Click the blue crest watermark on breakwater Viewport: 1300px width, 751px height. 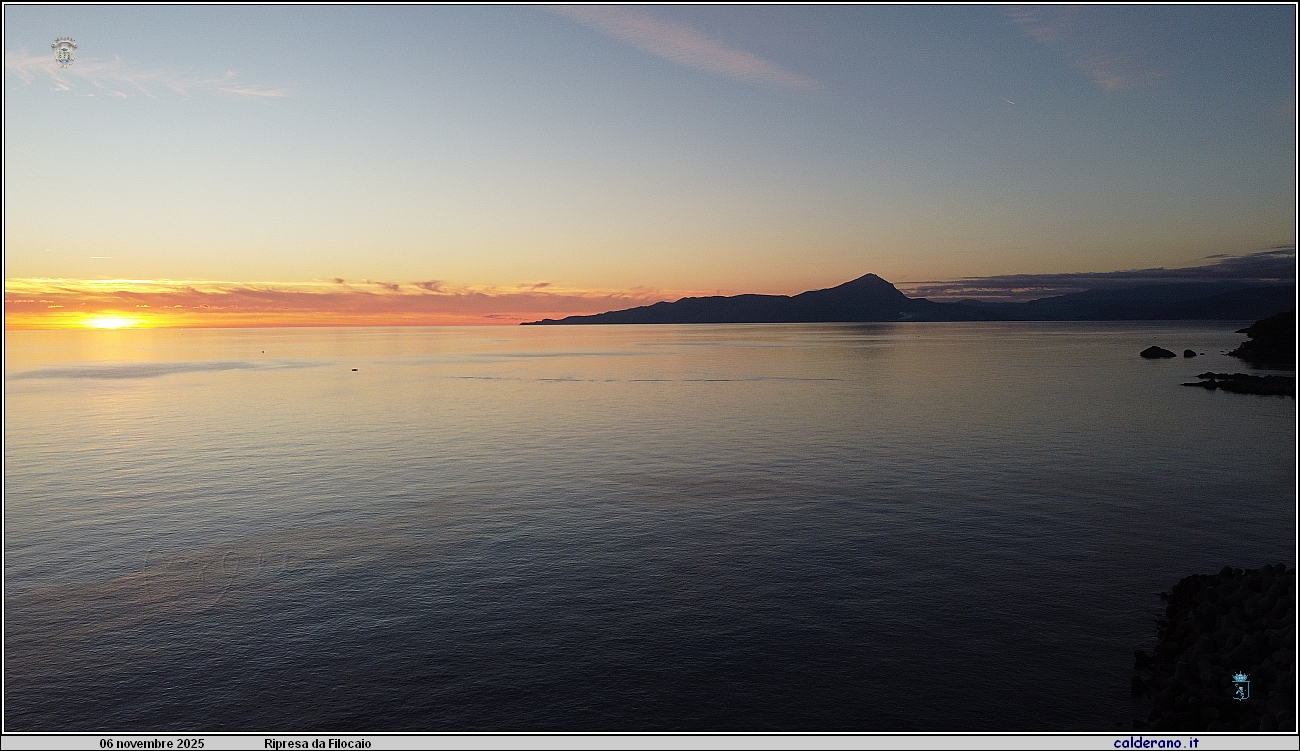(x=1240, y=686)
